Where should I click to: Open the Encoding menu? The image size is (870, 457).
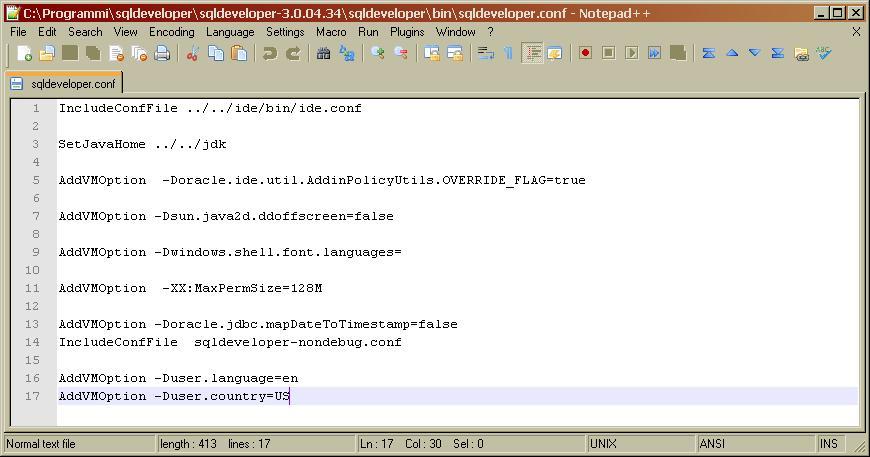click(172, 32)
